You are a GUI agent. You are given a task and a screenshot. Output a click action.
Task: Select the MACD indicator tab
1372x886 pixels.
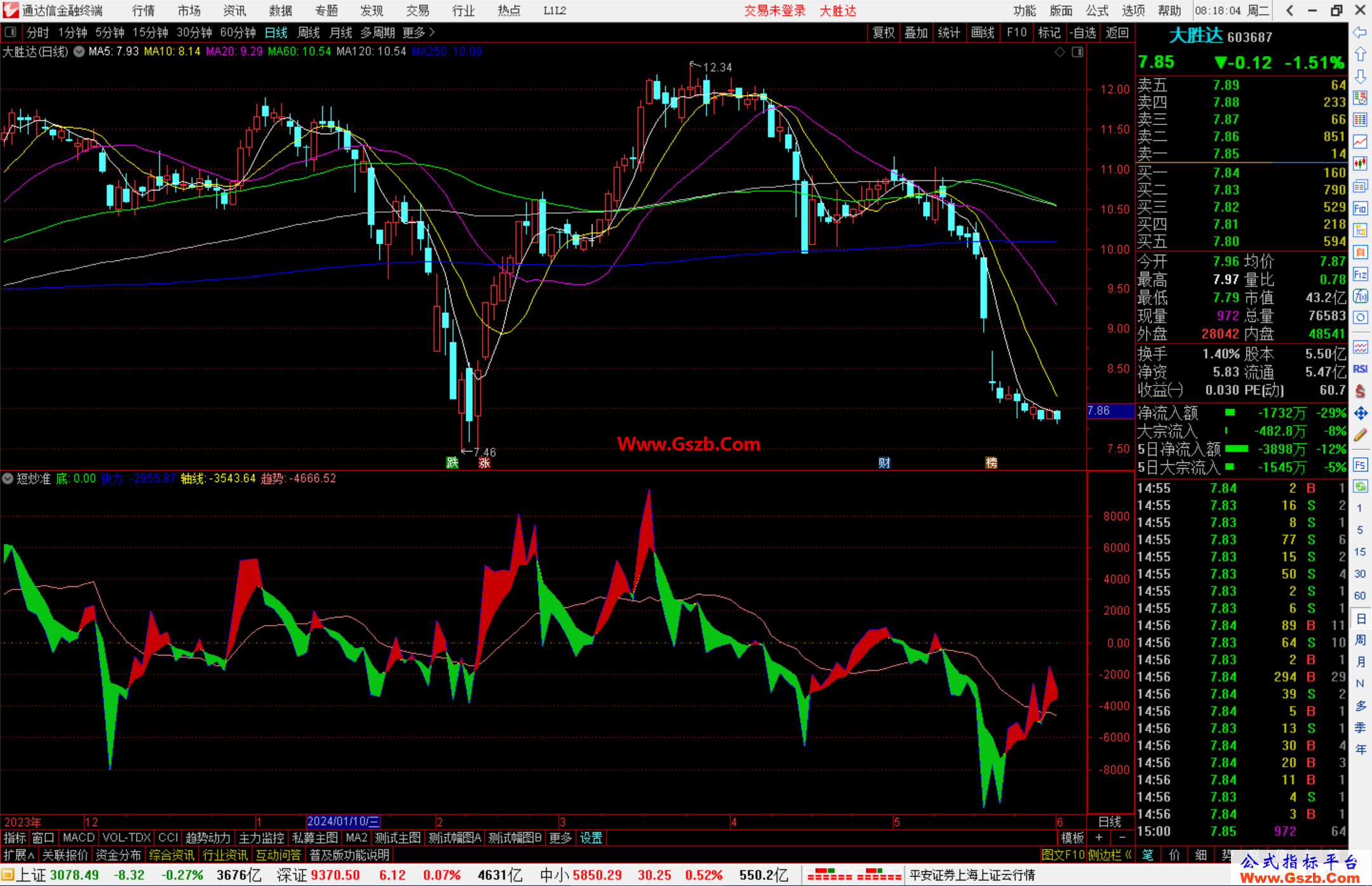tap(79, 838)
